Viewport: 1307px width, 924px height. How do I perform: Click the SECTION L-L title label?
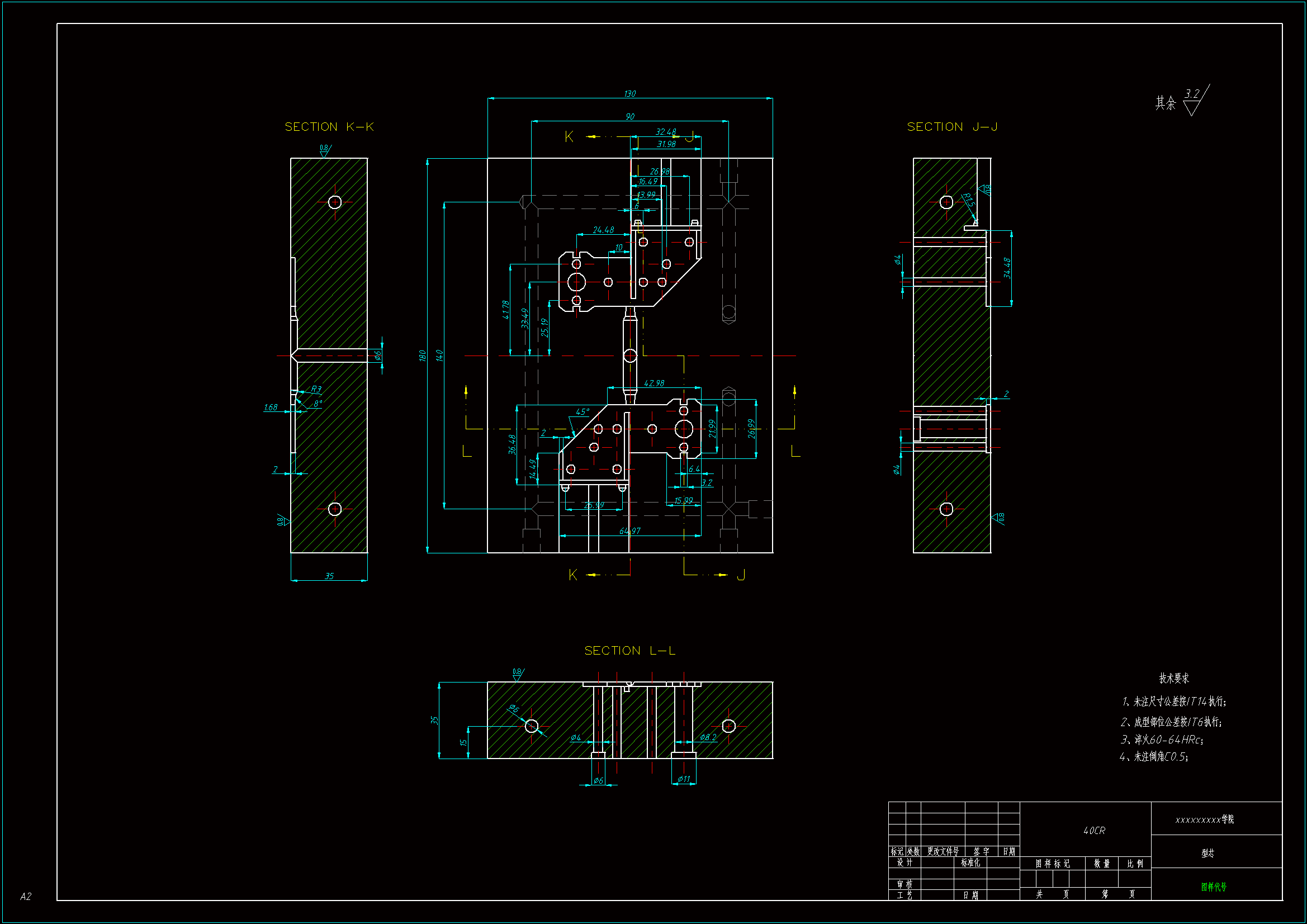(x=629, y=651)
